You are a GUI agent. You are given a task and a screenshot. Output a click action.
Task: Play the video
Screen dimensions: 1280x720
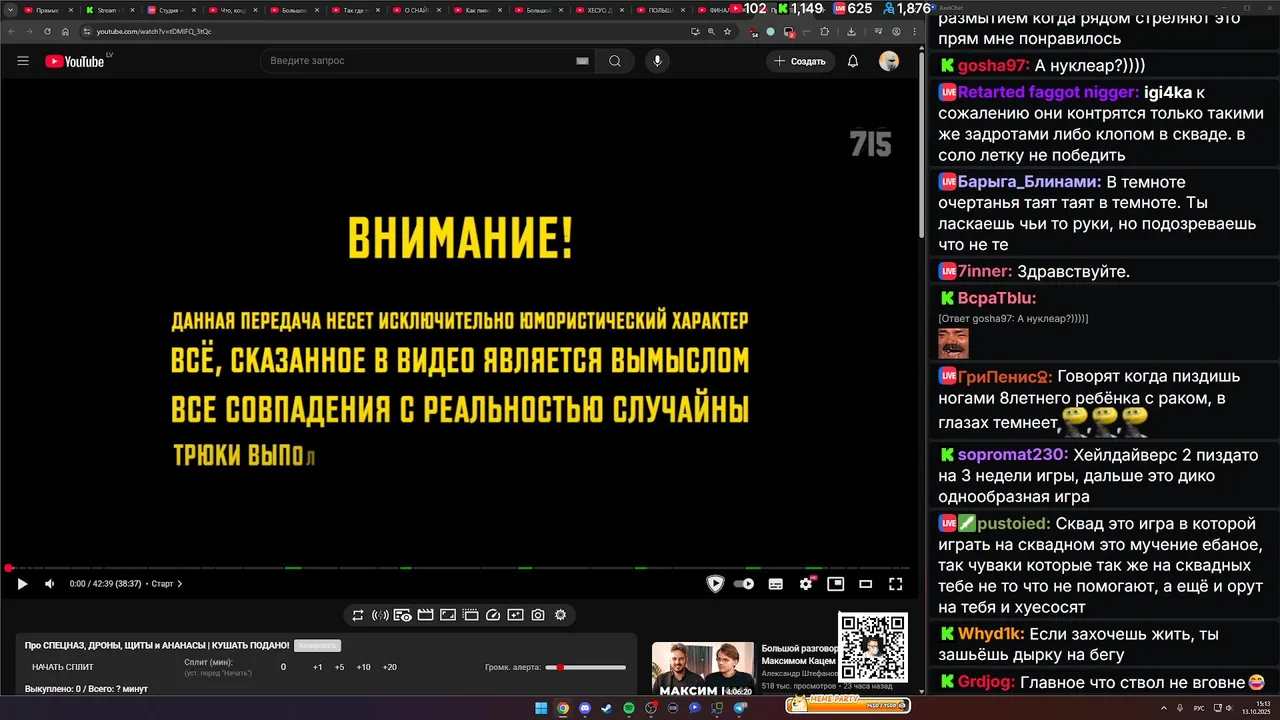click(22, 584)
